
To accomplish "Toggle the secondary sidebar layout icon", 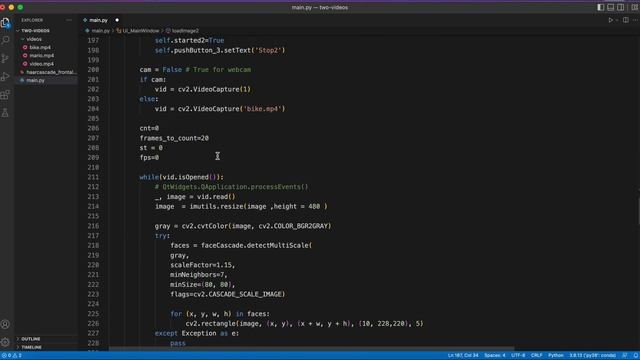I will click(x=620, y=7).
